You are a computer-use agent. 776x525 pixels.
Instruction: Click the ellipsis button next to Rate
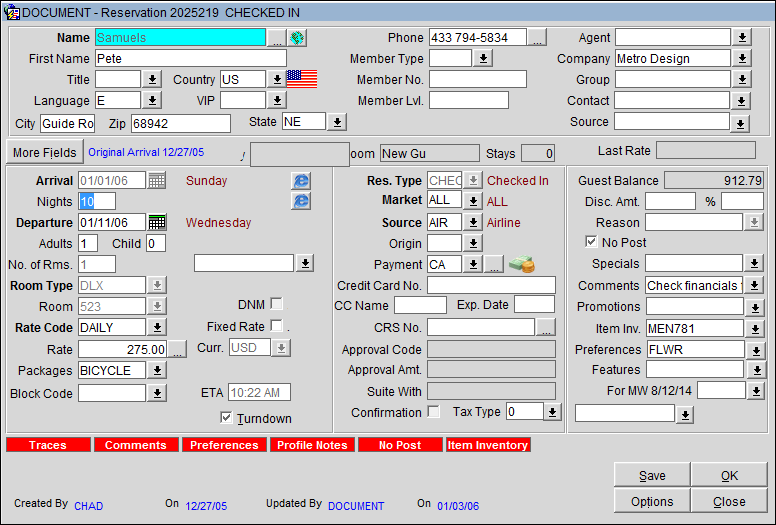(x=177, y=350)
